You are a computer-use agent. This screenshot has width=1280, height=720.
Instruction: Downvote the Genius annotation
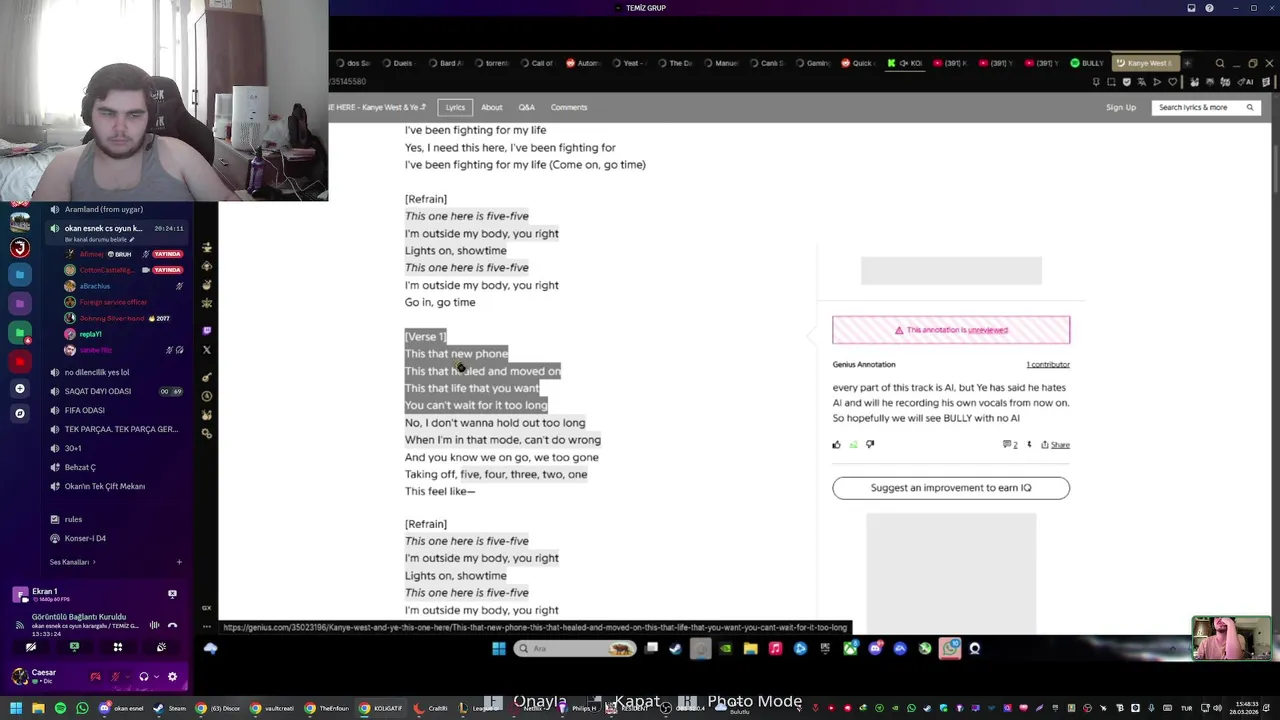pyautogui.click(x=870, y=445)
